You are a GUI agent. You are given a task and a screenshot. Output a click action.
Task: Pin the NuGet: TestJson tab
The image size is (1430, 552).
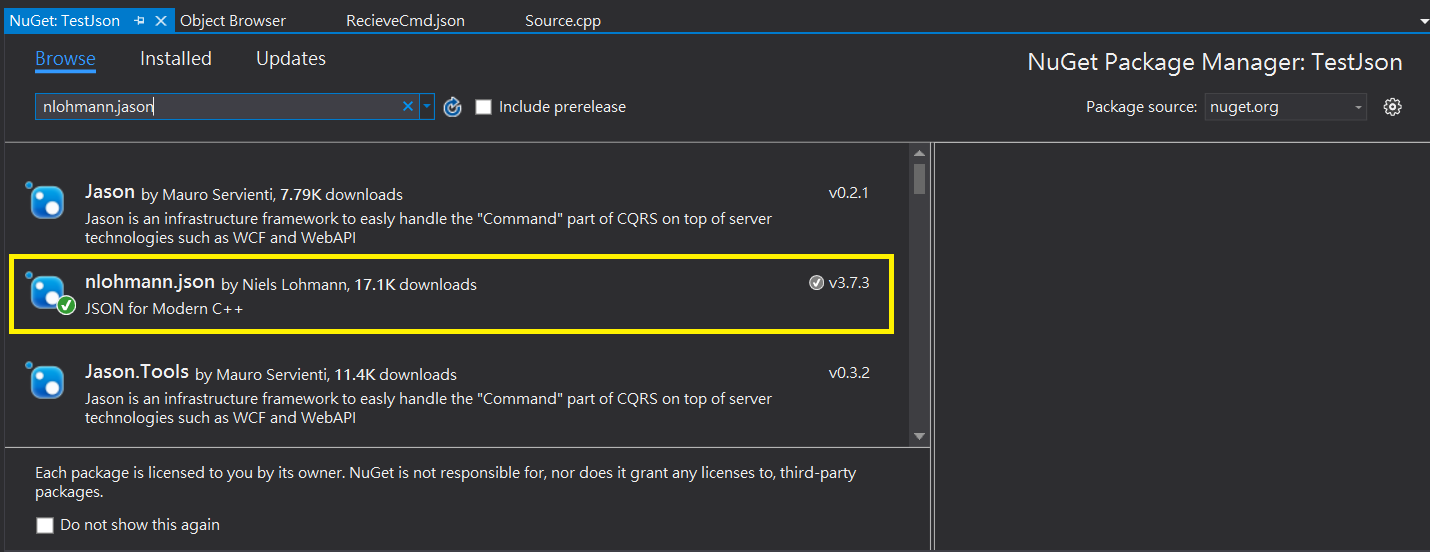point(140,20)
